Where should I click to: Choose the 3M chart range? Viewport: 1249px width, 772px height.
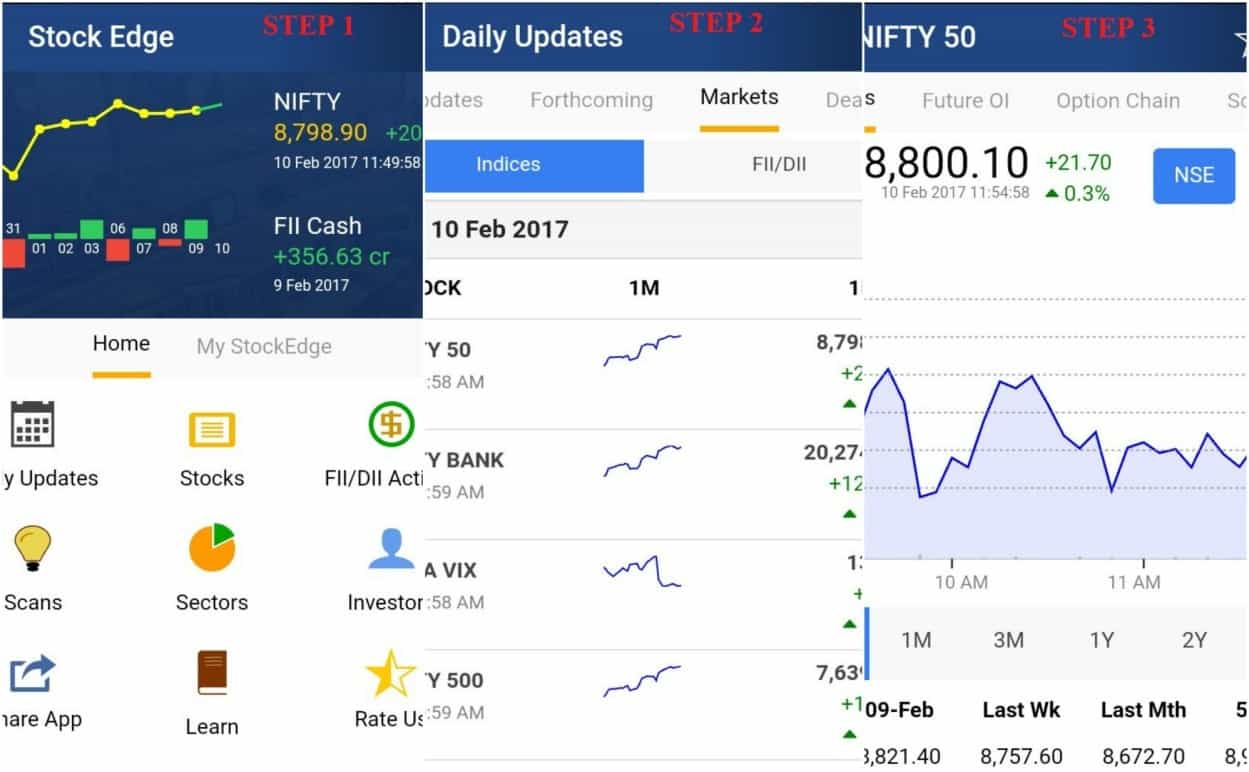tap(1008, 640)
